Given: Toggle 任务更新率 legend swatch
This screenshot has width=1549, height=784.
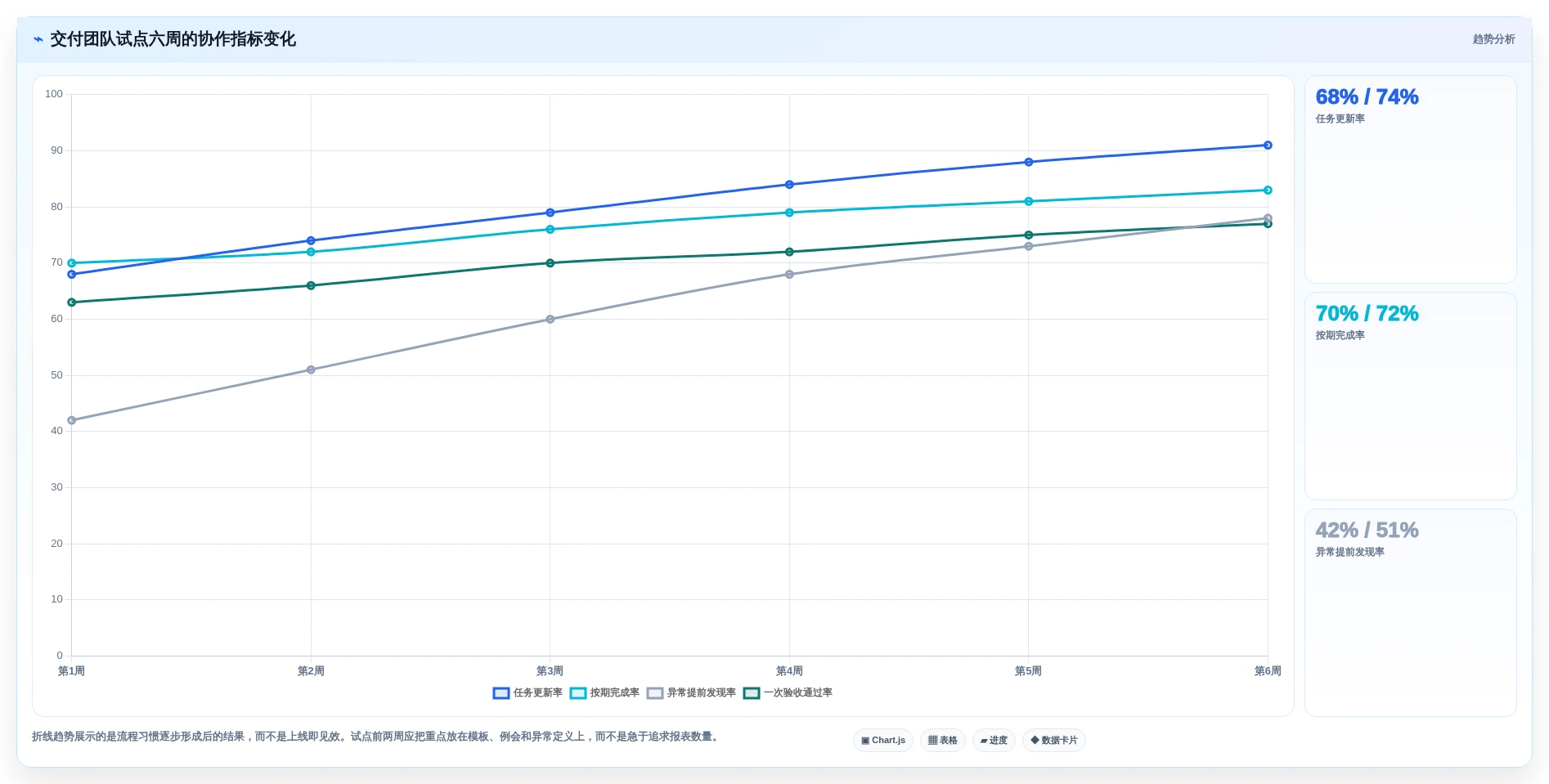Looking at the screenshot, I should pos(501,693).
